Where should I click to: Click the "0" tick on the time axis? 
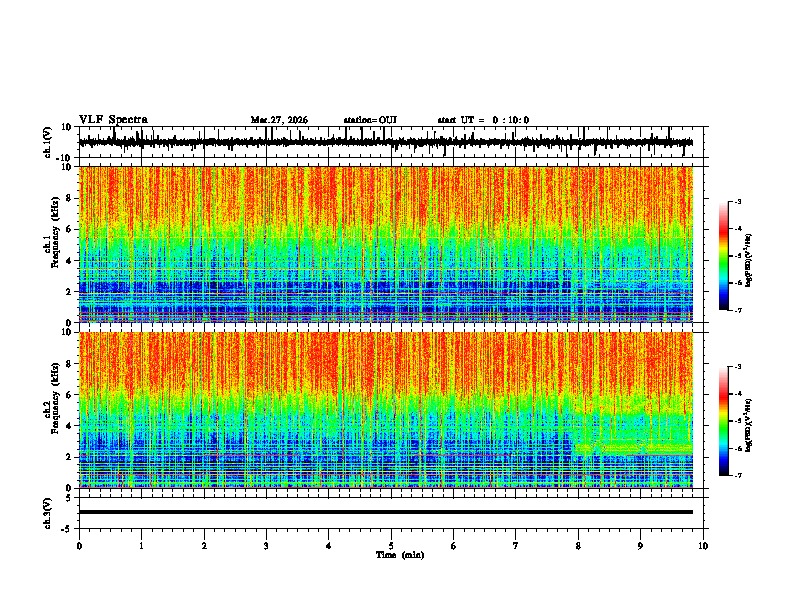79,546
